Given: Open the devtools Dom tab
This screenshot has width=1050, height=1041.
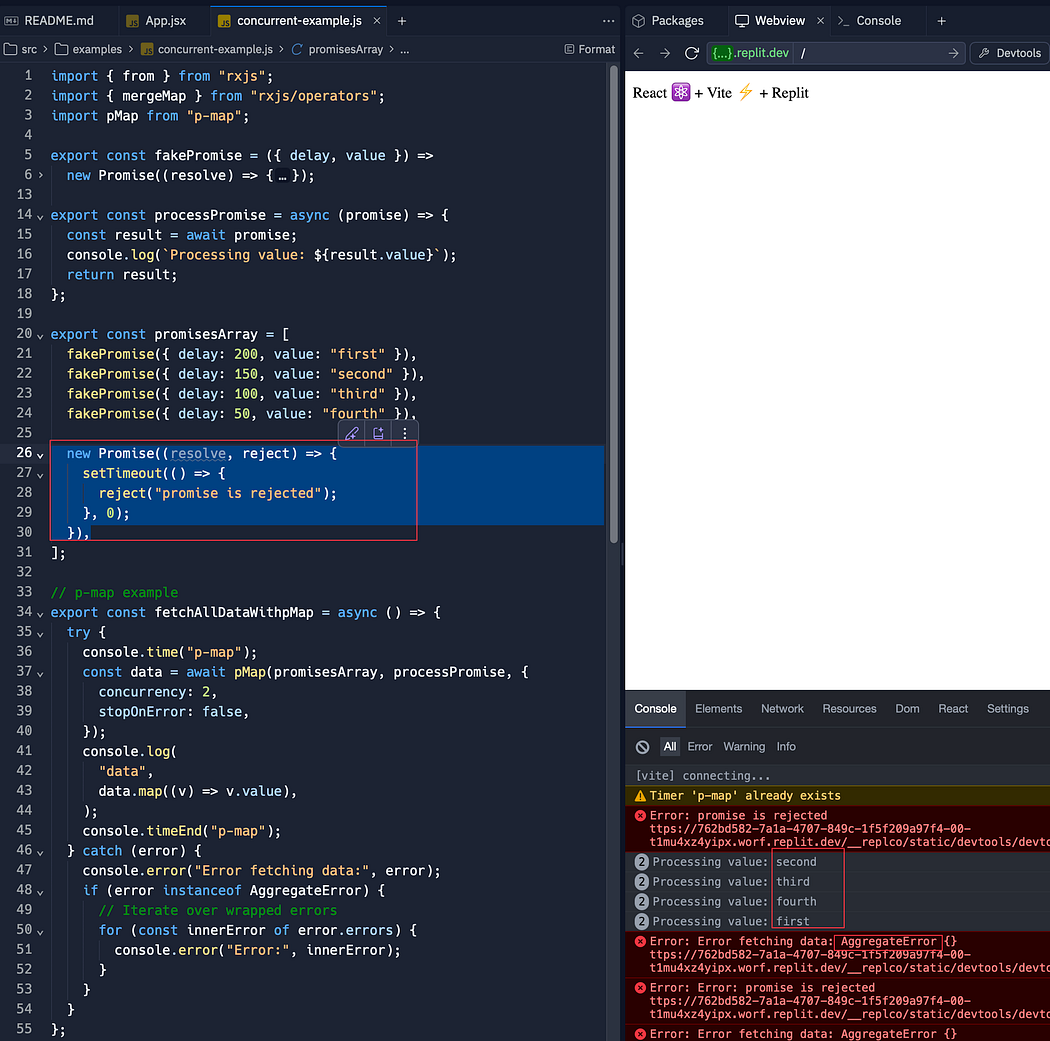Looking at the screenshot, I should click(x=907, y=708).
